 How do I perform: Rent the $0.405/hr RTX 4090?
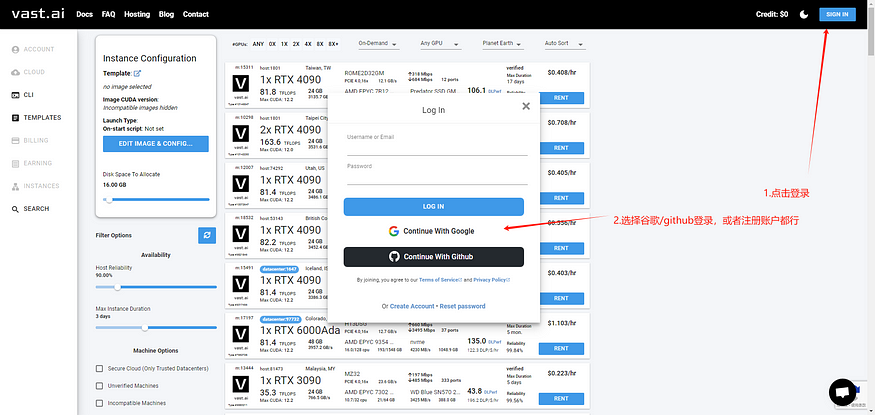pos(561,198)
